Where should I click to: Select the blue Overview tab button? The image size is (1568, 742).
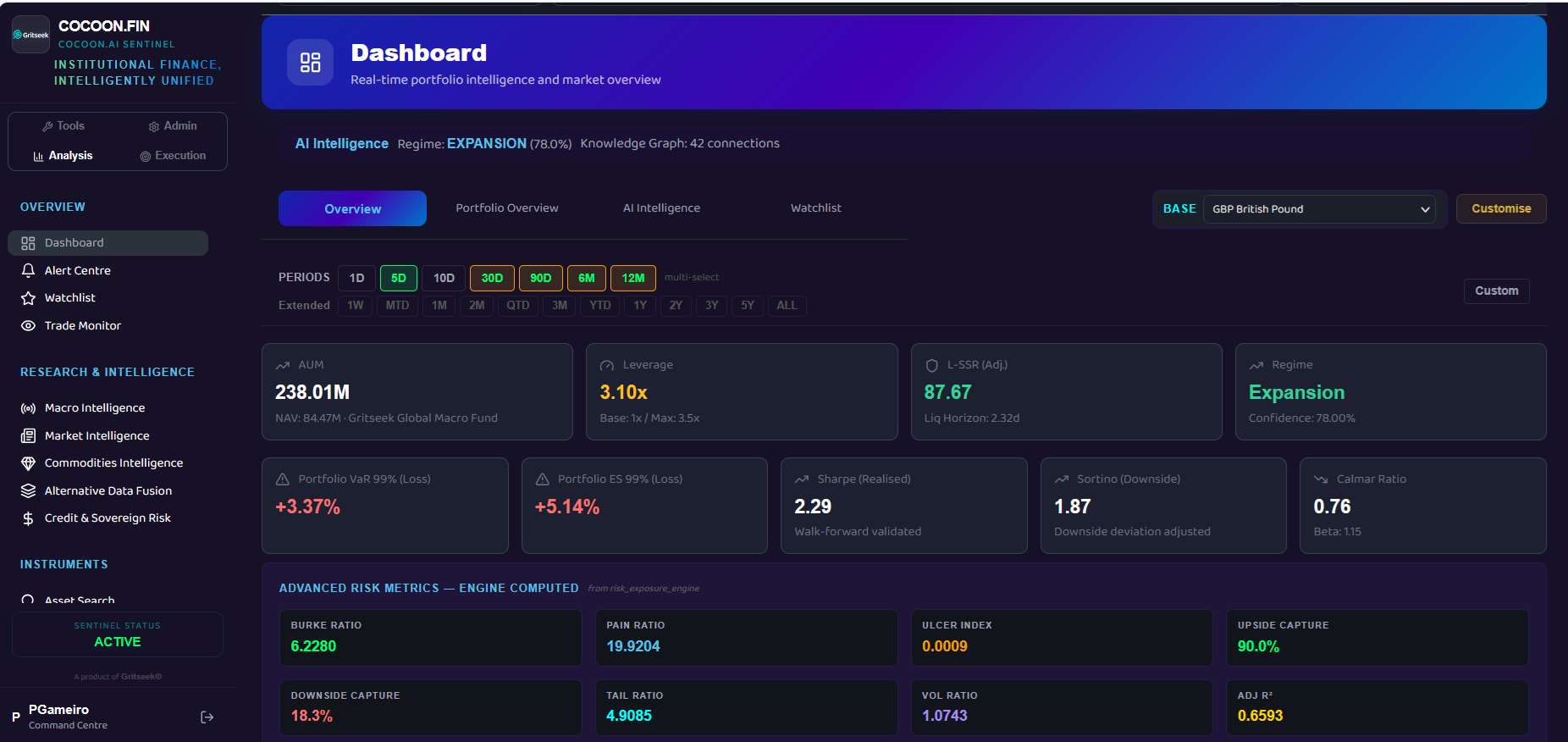coord(352,208)
